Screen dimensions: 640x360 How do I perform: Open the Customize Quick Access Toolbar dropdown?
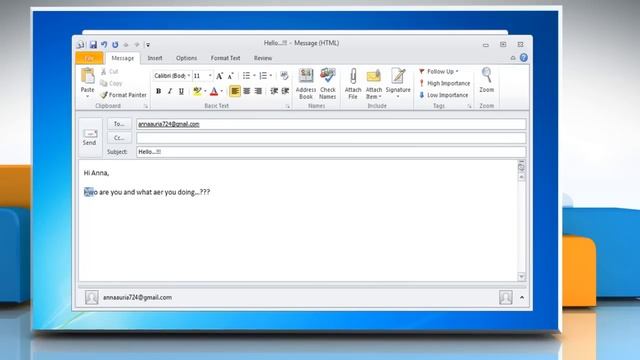[x=148, y=45]
